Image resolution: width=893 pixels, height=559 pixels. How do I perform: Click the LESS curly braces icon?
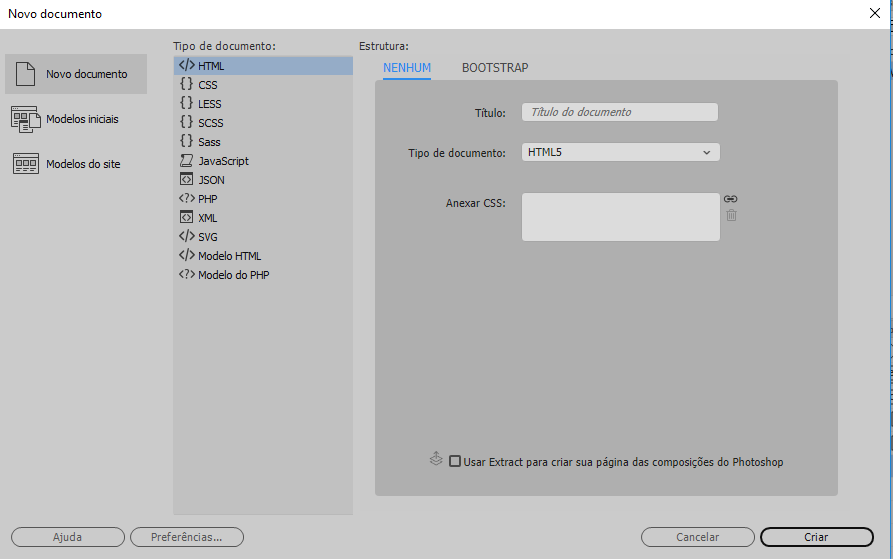(186, 103)
